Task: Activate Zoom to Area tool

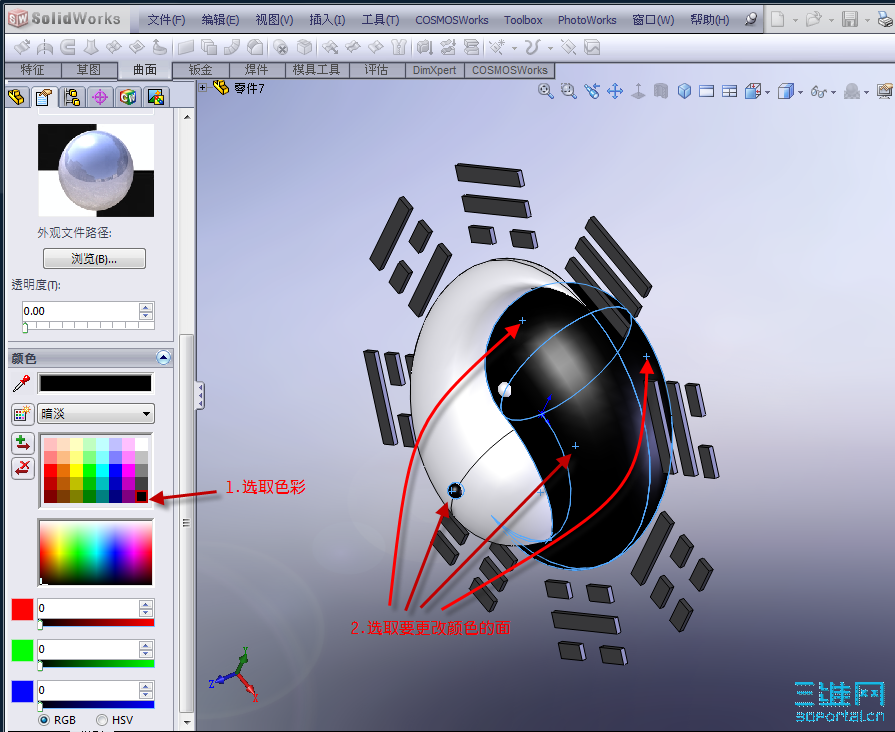Action: click(569, 91)
